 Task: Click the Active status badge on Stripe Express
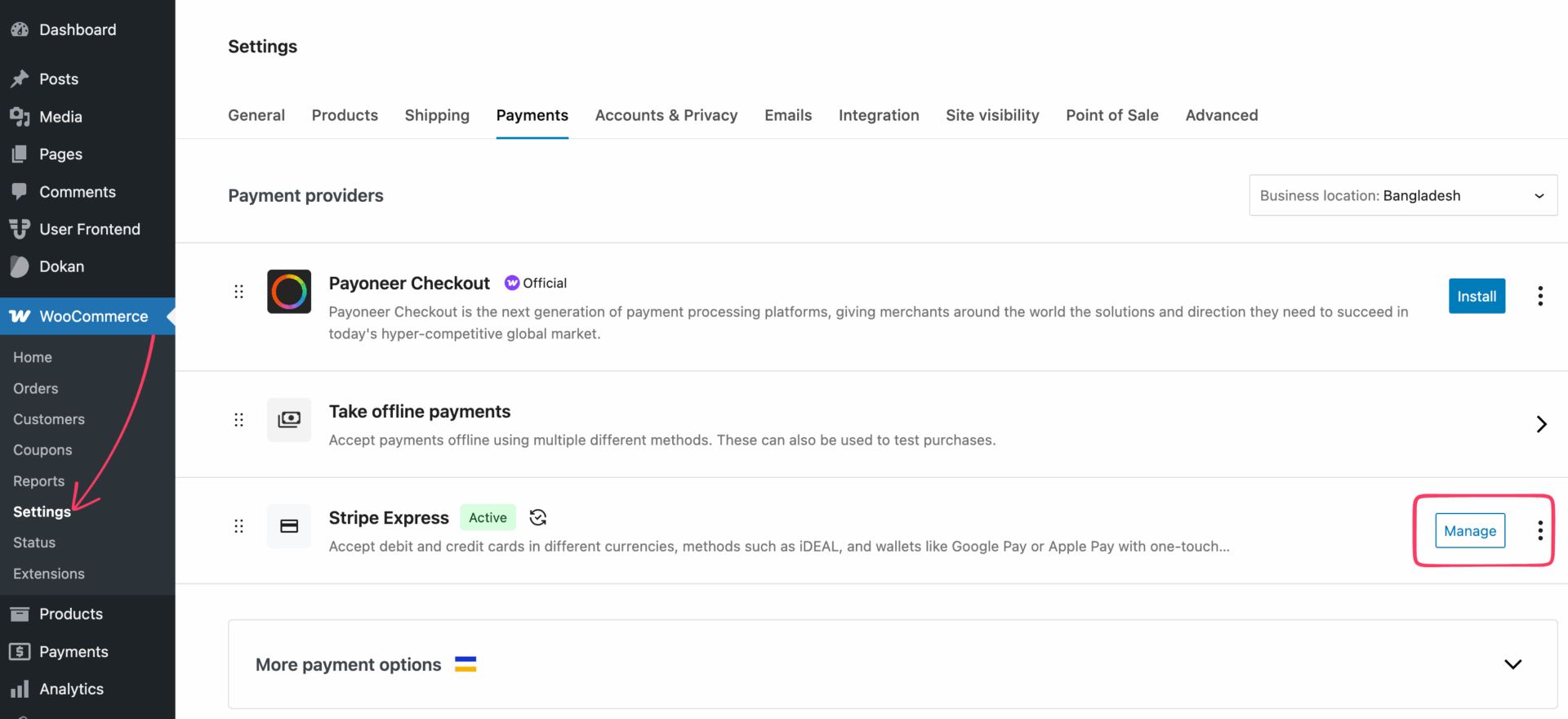tap(488, 517)
